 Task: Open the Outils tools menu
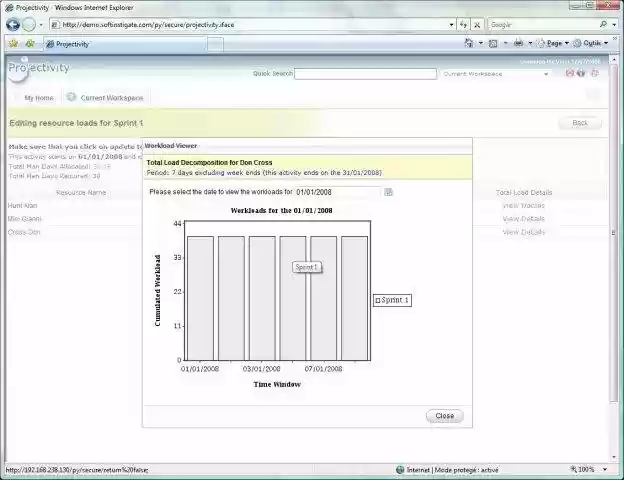(591, 43)
